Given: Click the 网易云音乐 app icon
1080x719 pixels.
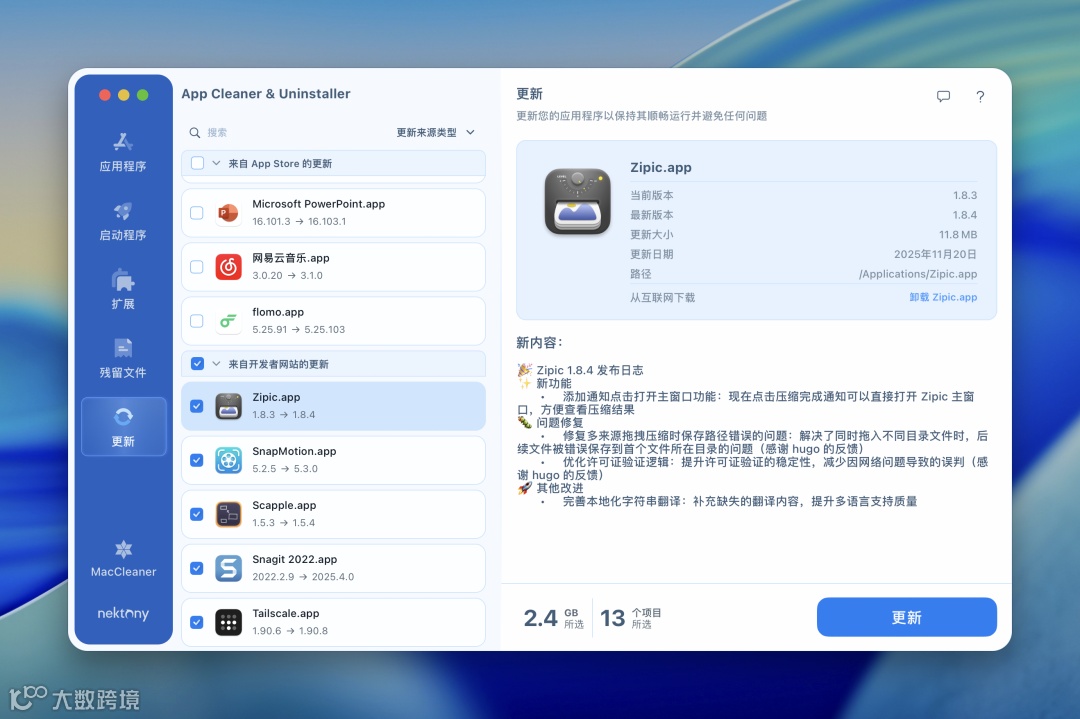Looking at the screenshot, I should click(228, 267).
